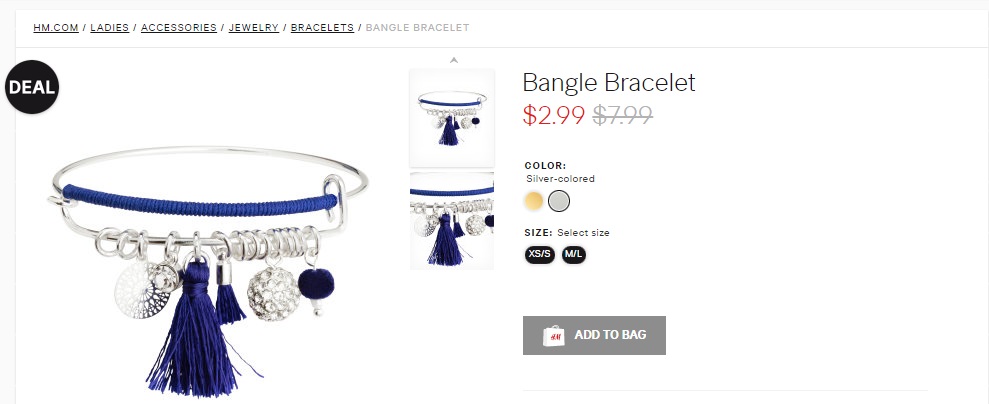
Task: Click the red $2.99 sale price
Action: pyautogui.click(x=554, y=115)
